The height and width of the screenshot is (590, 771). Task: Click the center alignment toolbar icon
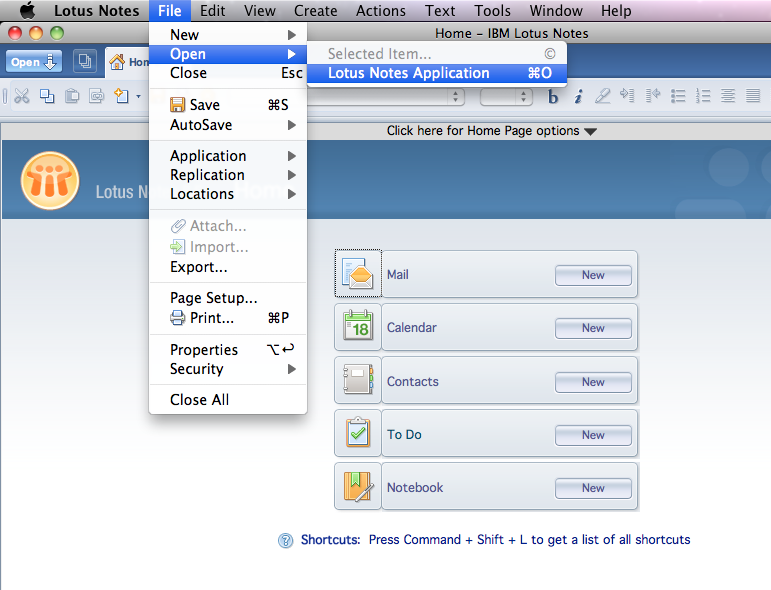click(728, 95)
